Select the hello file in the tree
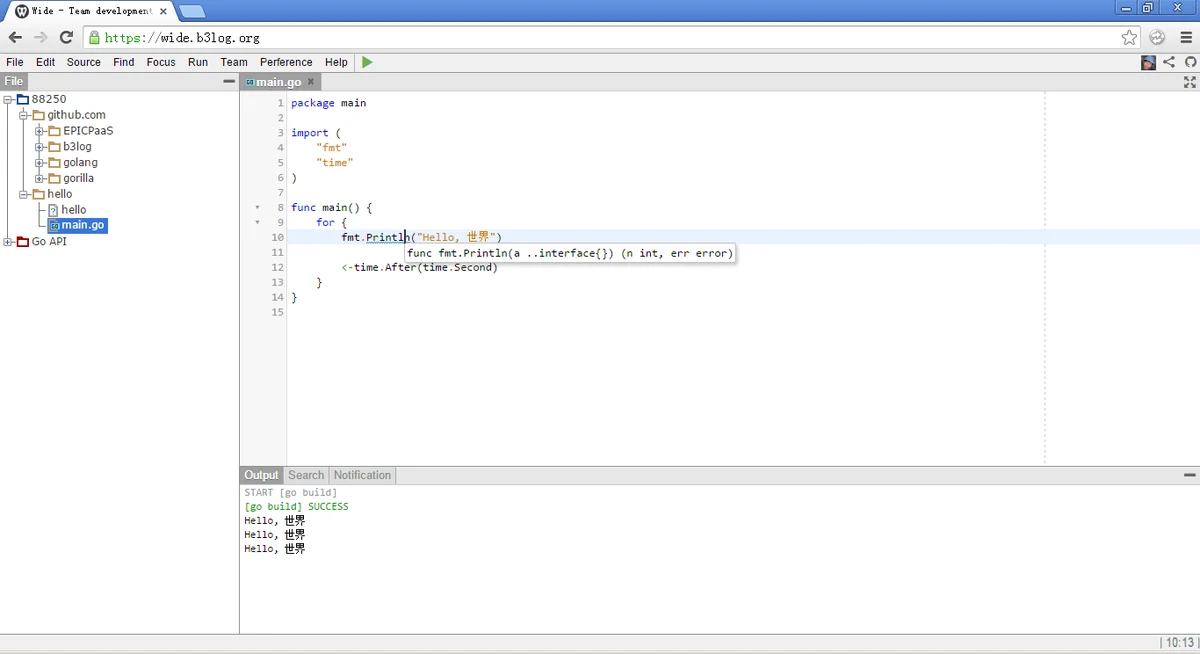 [x=74, y=210]
